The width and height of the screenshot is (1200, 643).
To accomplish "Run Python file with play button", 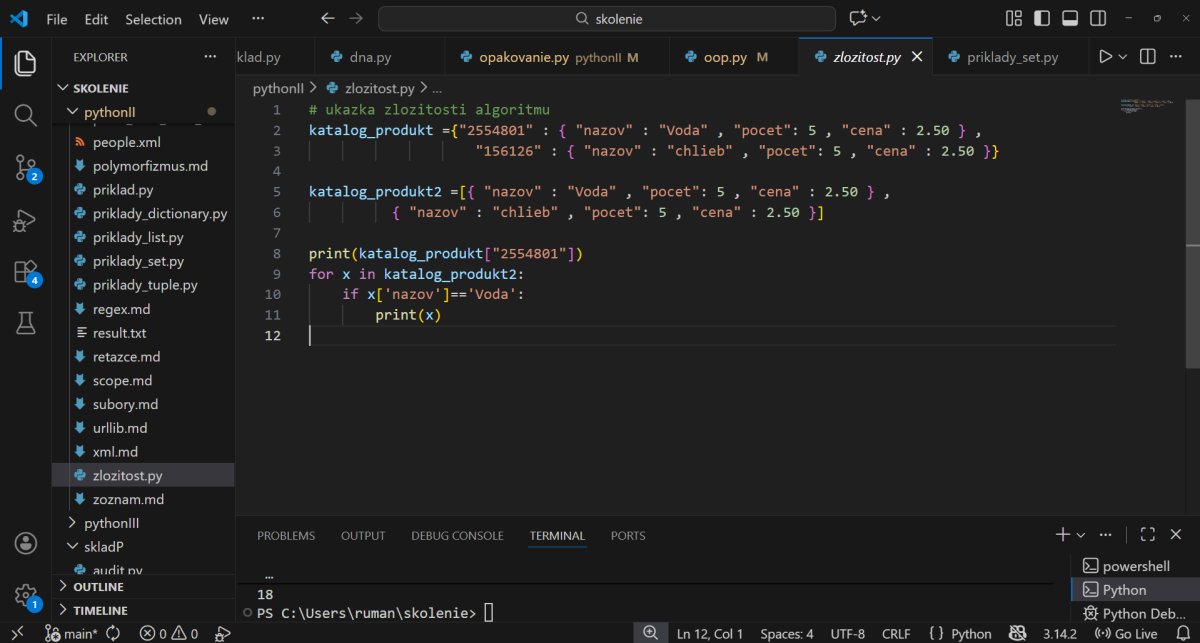I will coord(1105,57).
